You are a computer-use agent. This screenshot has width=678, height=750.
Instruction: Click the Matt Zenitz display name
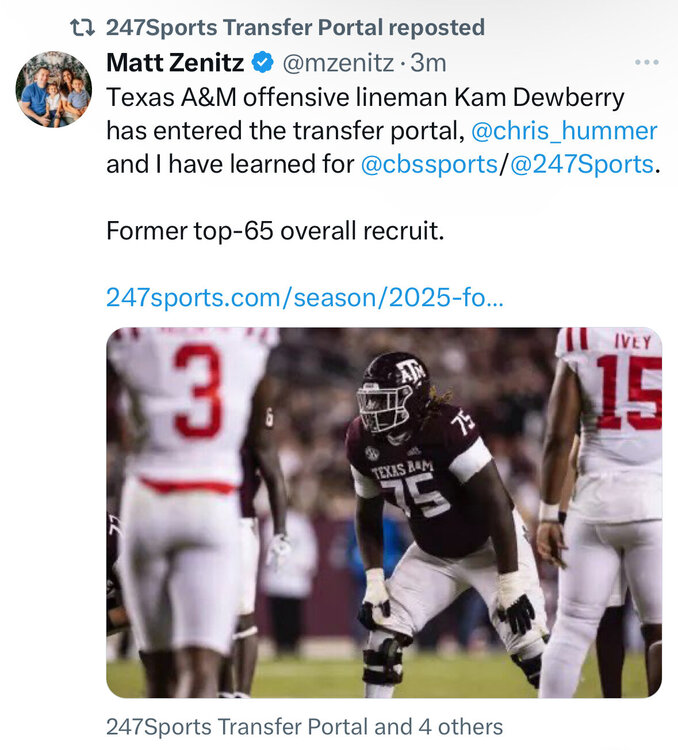point(175,64)
